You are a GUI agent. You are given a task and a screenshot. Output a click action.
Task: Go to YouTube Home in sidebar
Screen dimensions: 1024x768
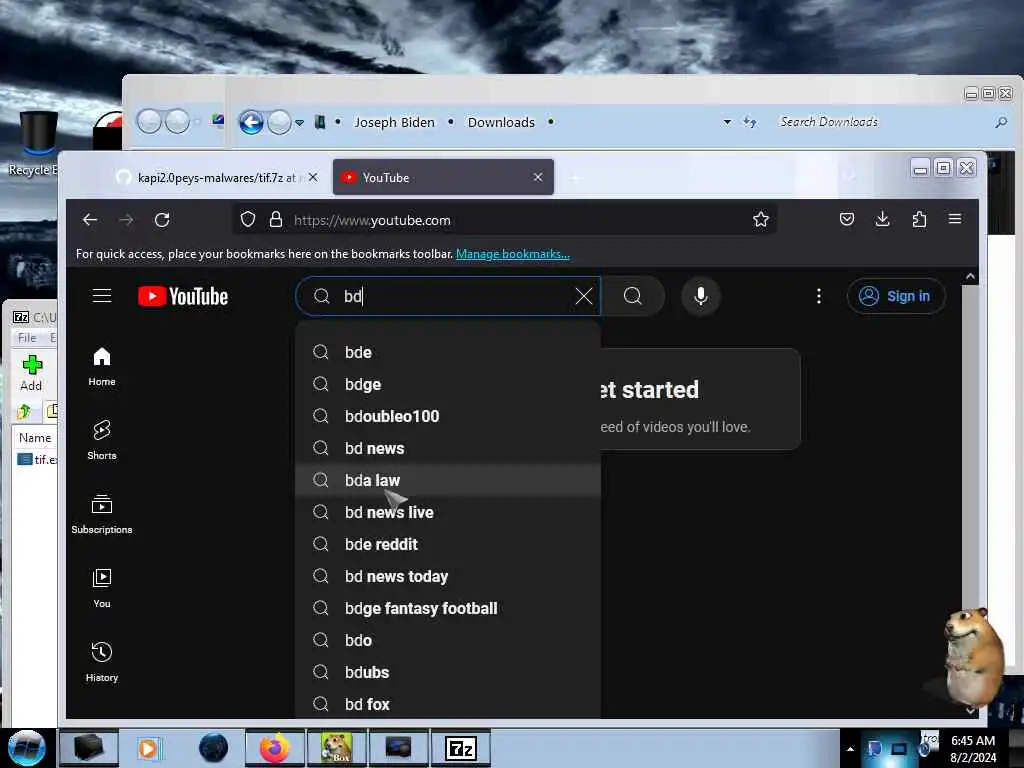(102, 366)
